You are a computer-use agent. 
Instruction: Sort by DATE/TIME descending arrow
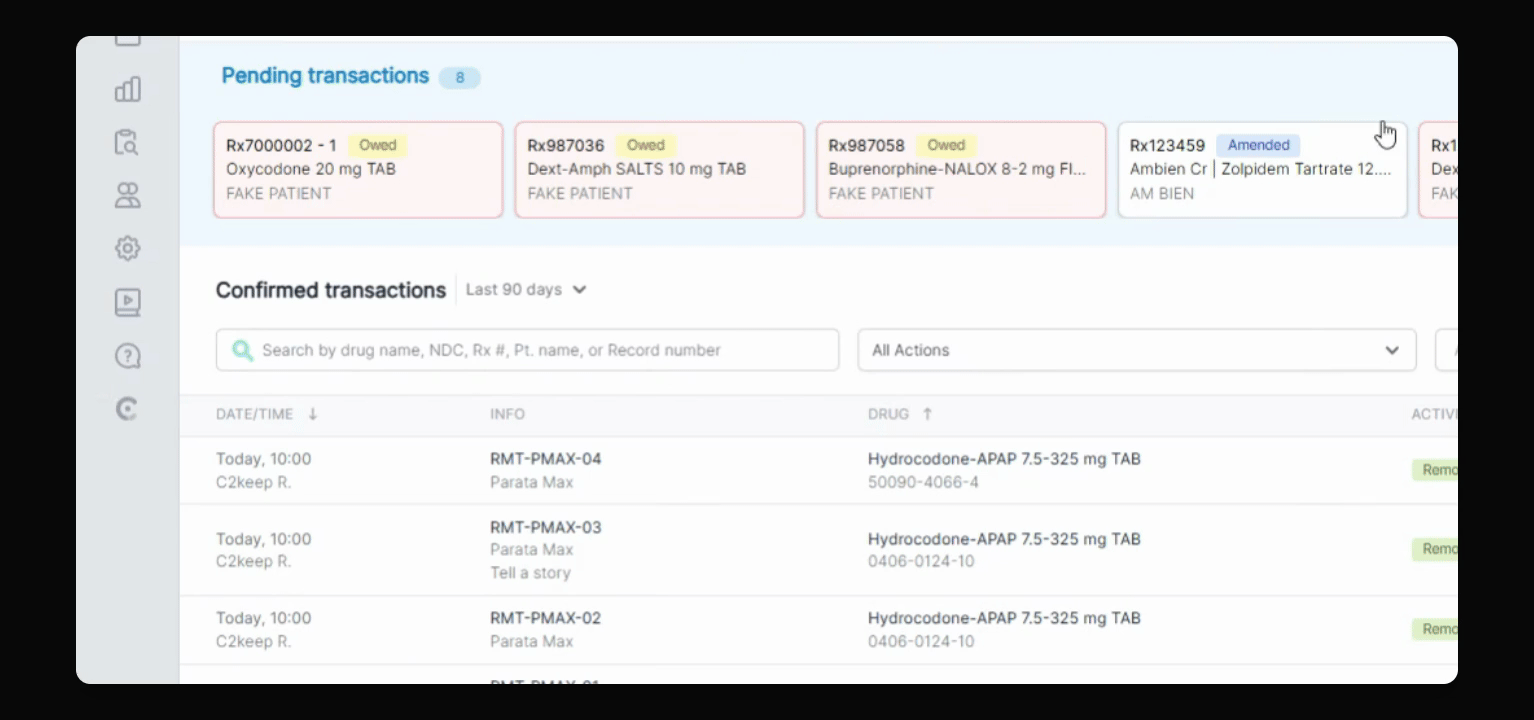point(312,414)
